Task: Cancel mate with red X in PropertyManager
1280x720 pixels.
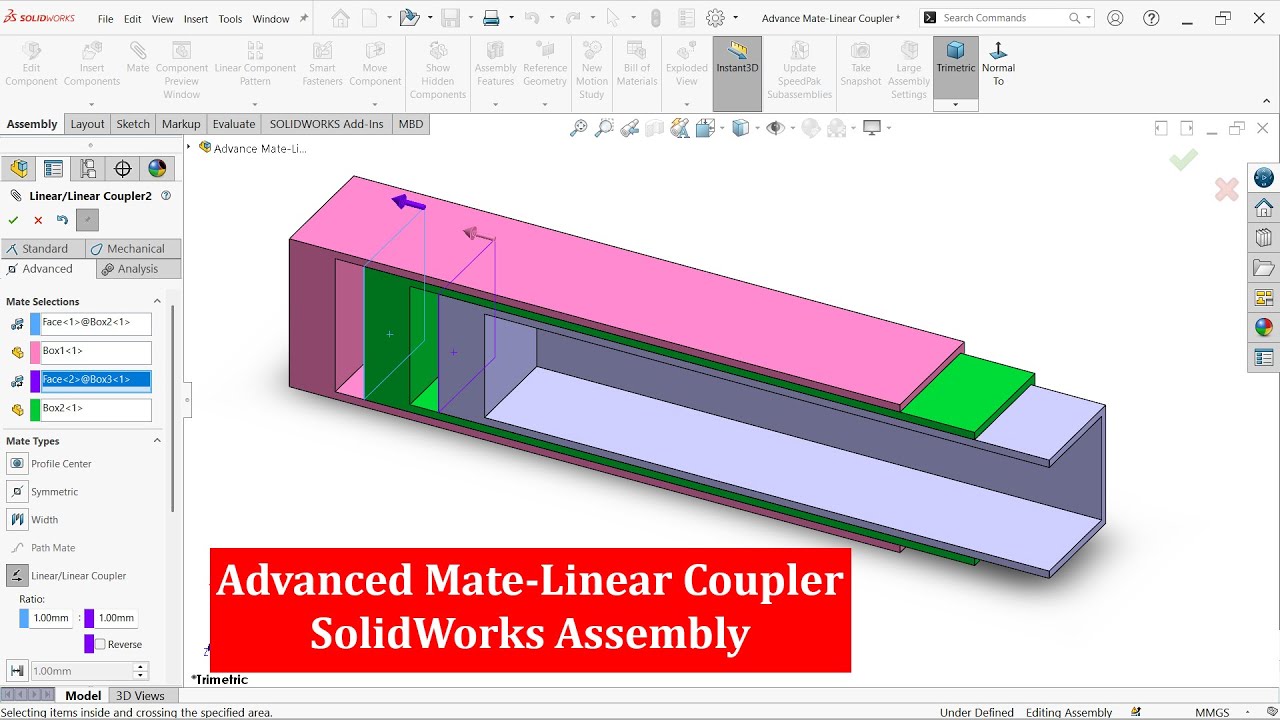Action: point(38,220)
